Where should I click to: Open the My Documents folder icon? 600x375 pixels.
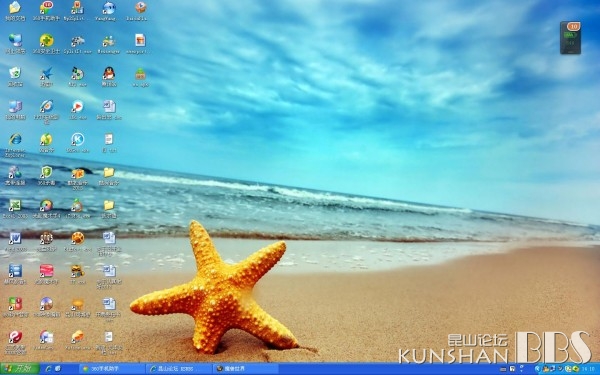pos(15,7)
